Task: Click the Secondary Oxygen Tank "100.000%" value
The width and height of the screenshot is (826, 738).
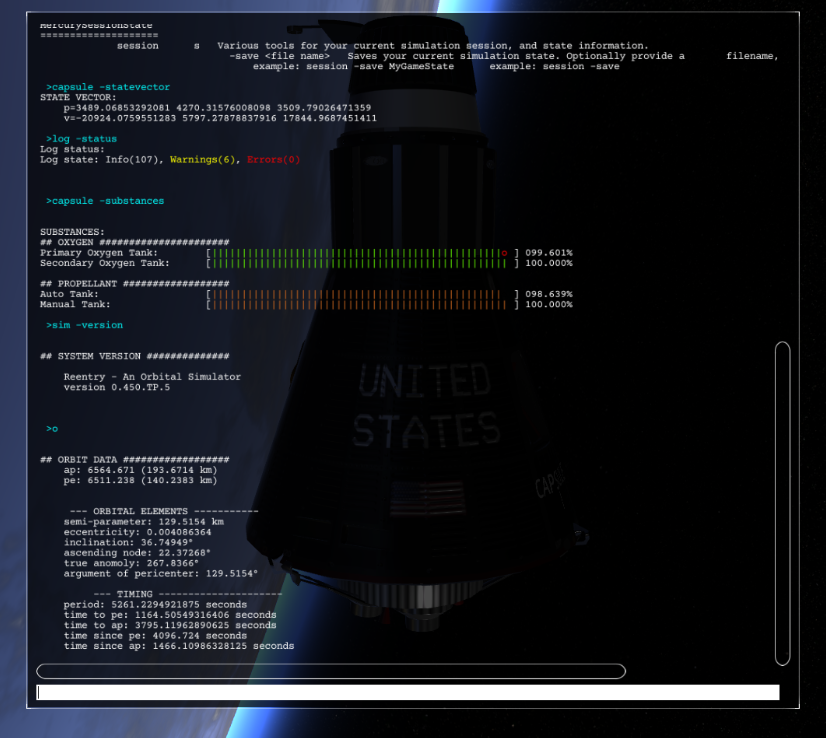Action: click(x=549, y=263)
